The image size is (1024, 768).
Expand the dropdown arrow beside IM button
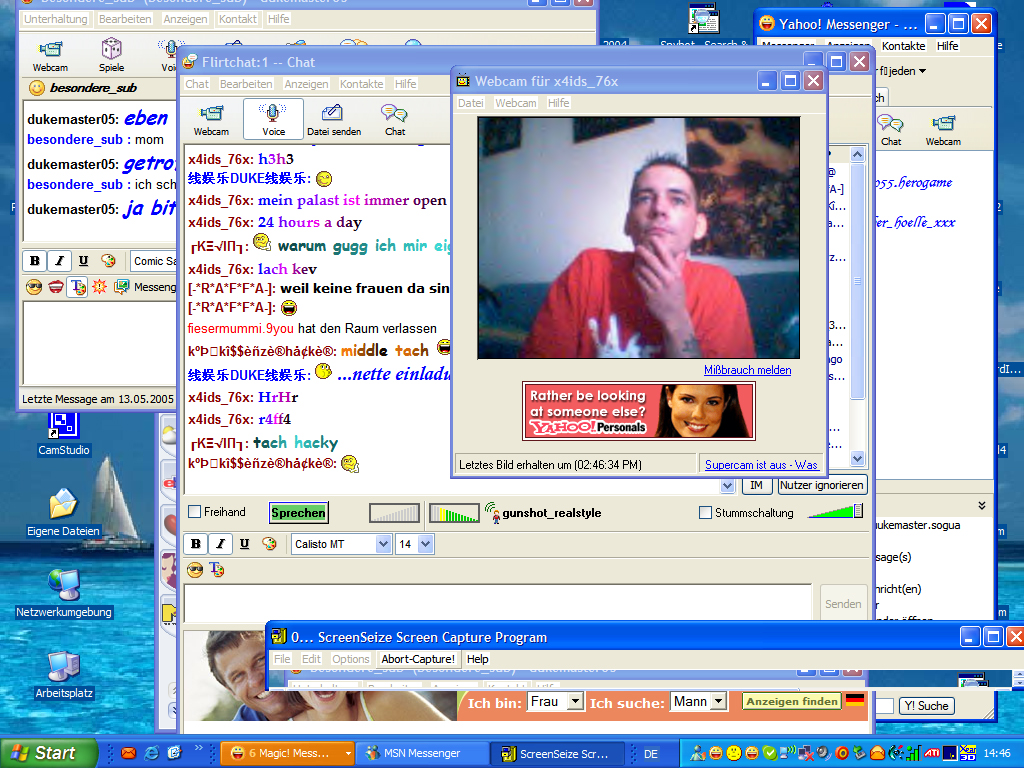728,485
